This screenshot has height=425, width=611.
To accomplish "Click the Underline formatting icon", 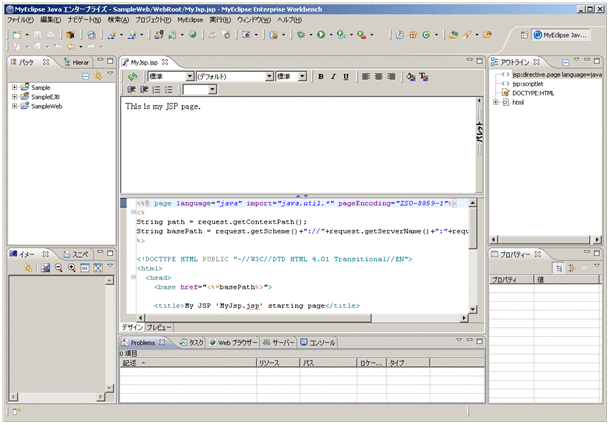I will [346, 76].
